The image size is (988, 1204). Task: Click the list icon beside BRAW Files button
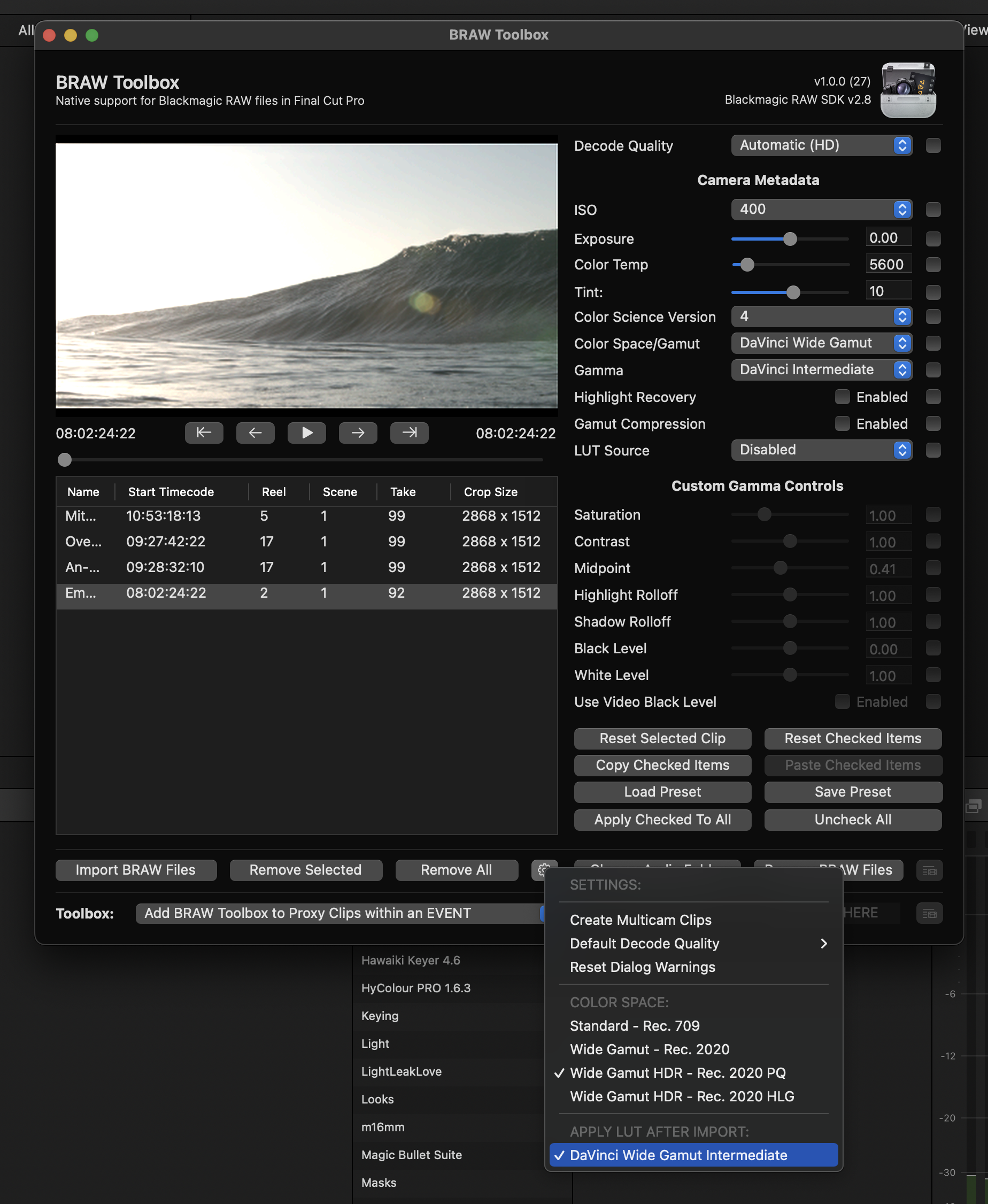(929, 870)
